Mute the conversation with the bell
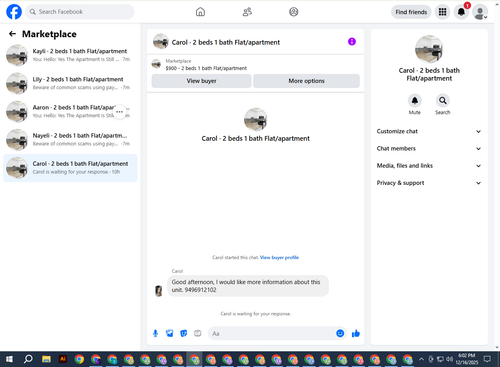500x367 pixels. [415, 100]
